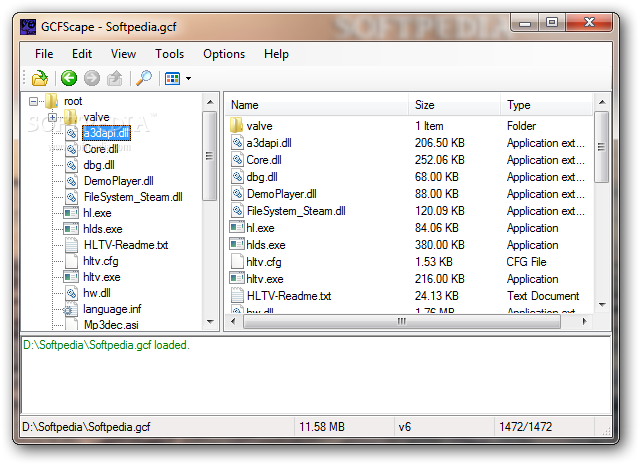Click the CFG File type cell

coord(527,262)
